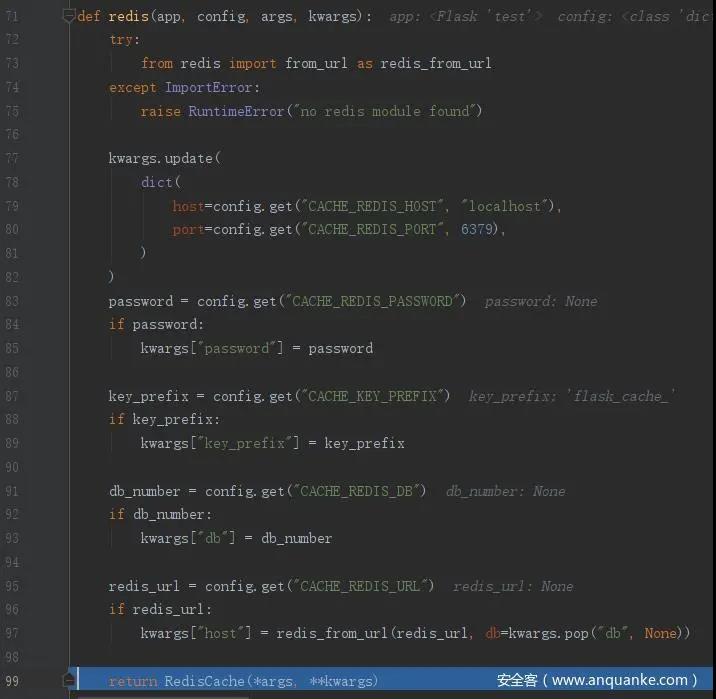Viewport: 716px width, 699px height.
Task: Click 'kwargs.pop("db", None)' call on line 97
Action: pos(595,633)
